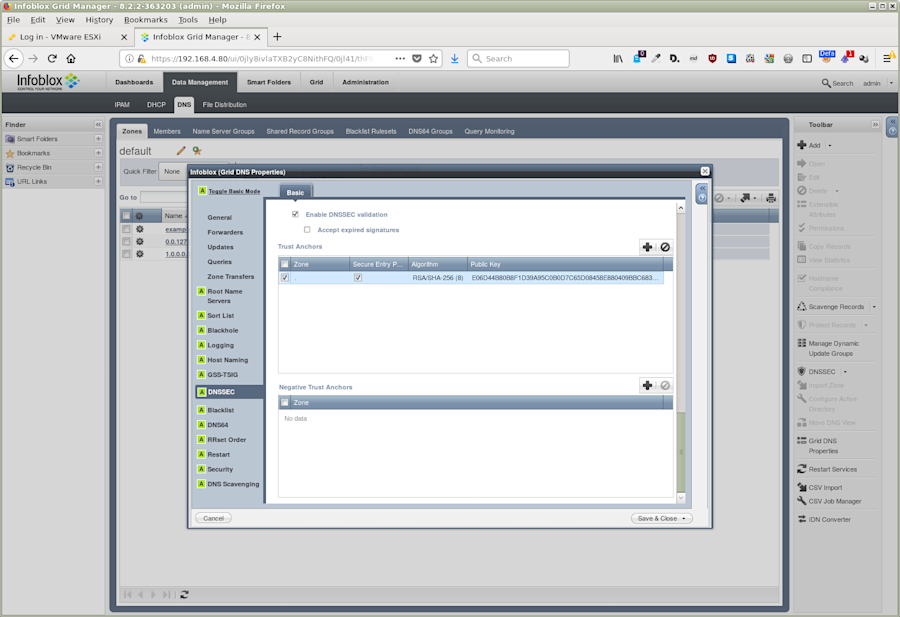900x617 pixels.
Task: Click dialog vertical scrollbar thumb
Action: 681,452
